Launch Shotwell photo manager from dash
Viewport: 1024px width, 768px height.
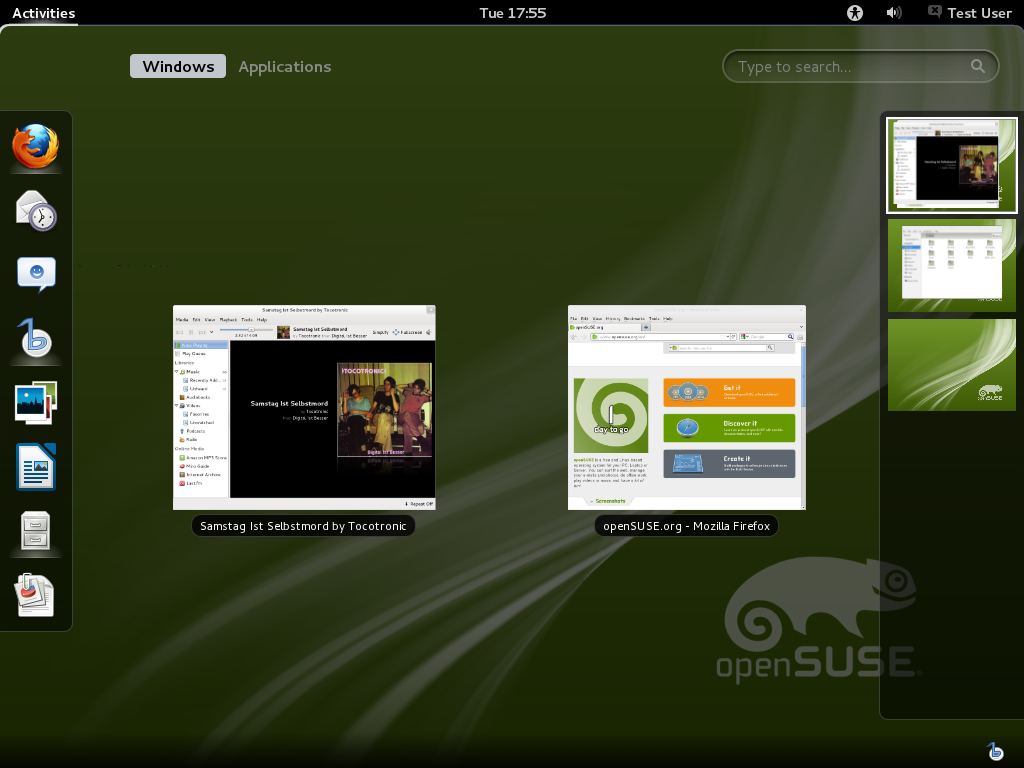36,402
